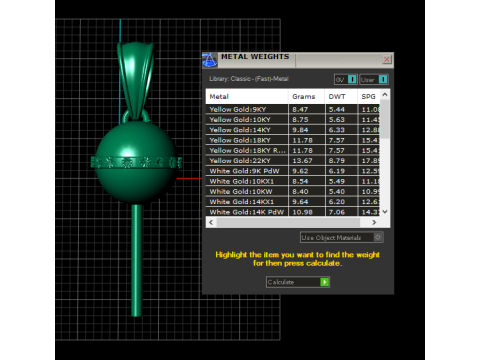This screenshot has width=480, height=360.
Task: Click the horizontal scroll left arrow
Action: pyautogui.click(x=211, y=222)
